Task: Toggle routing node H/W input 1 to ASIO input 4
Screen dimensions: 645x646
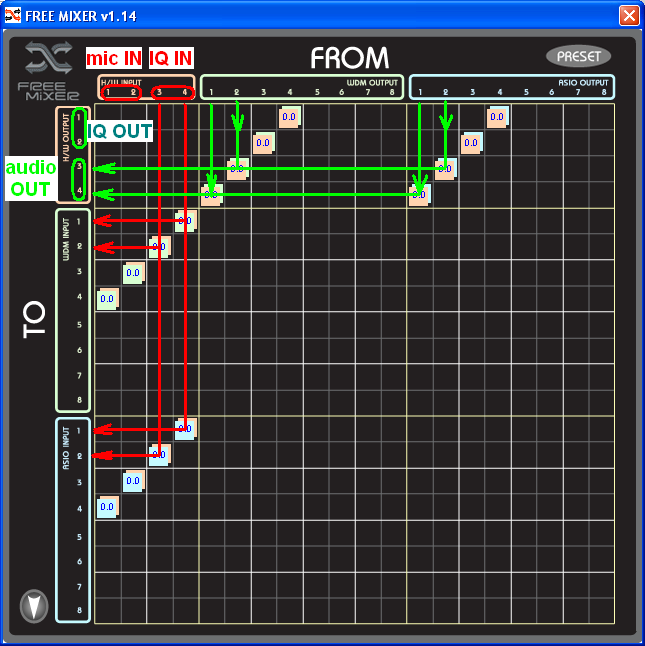Action: (x=108, y=507)
